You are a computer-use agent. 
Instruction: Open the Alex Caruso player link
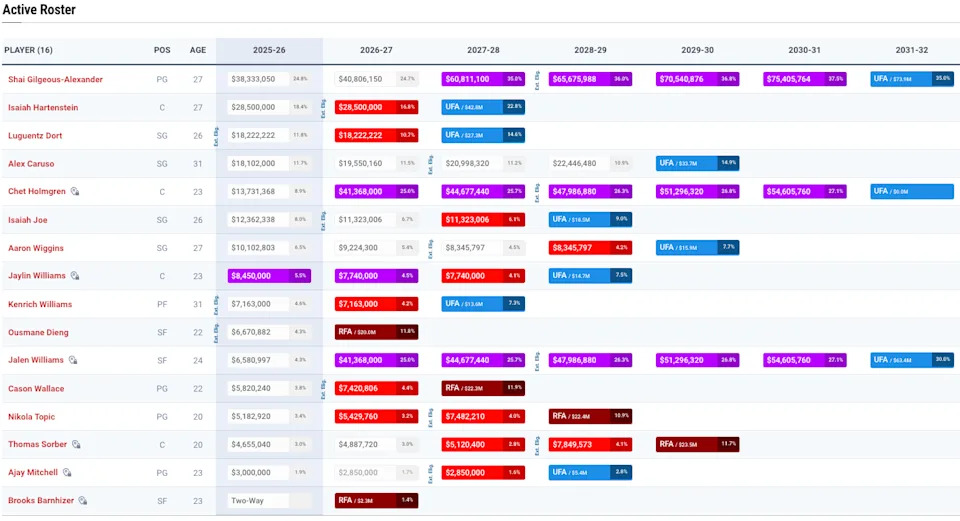point(31,164)
